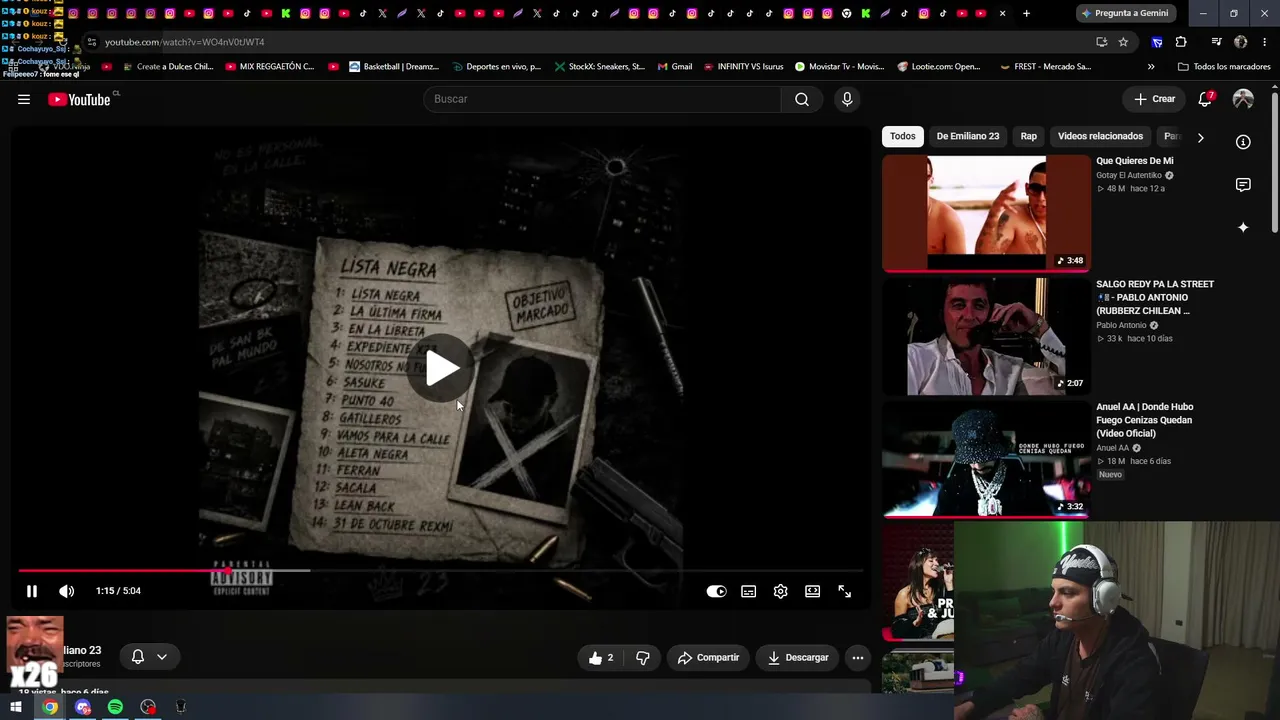Click the Crear button
Viewport: 1280px width, 720px height.
pos(1155,99)
